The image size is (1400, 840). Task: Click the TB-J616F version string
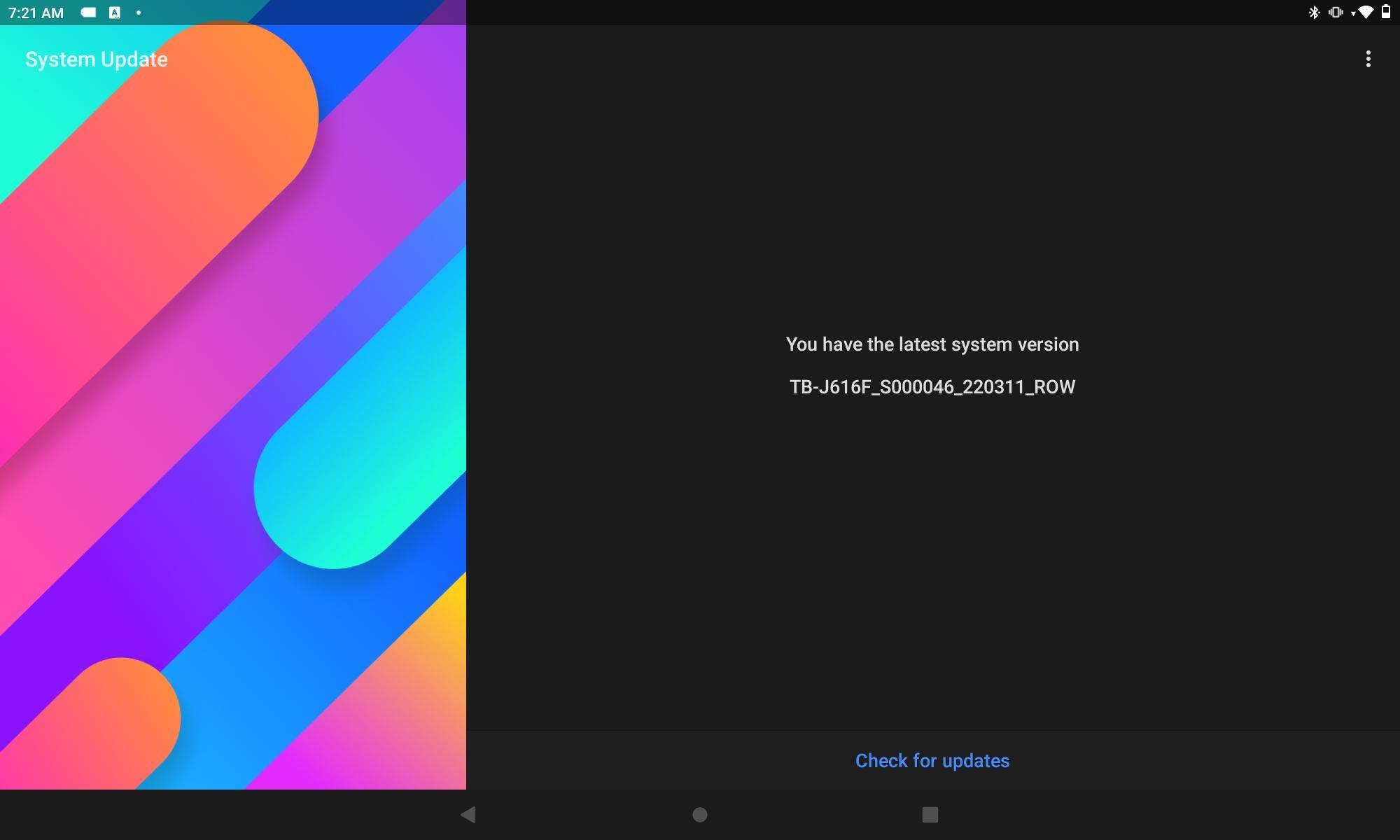coord(932,387)
